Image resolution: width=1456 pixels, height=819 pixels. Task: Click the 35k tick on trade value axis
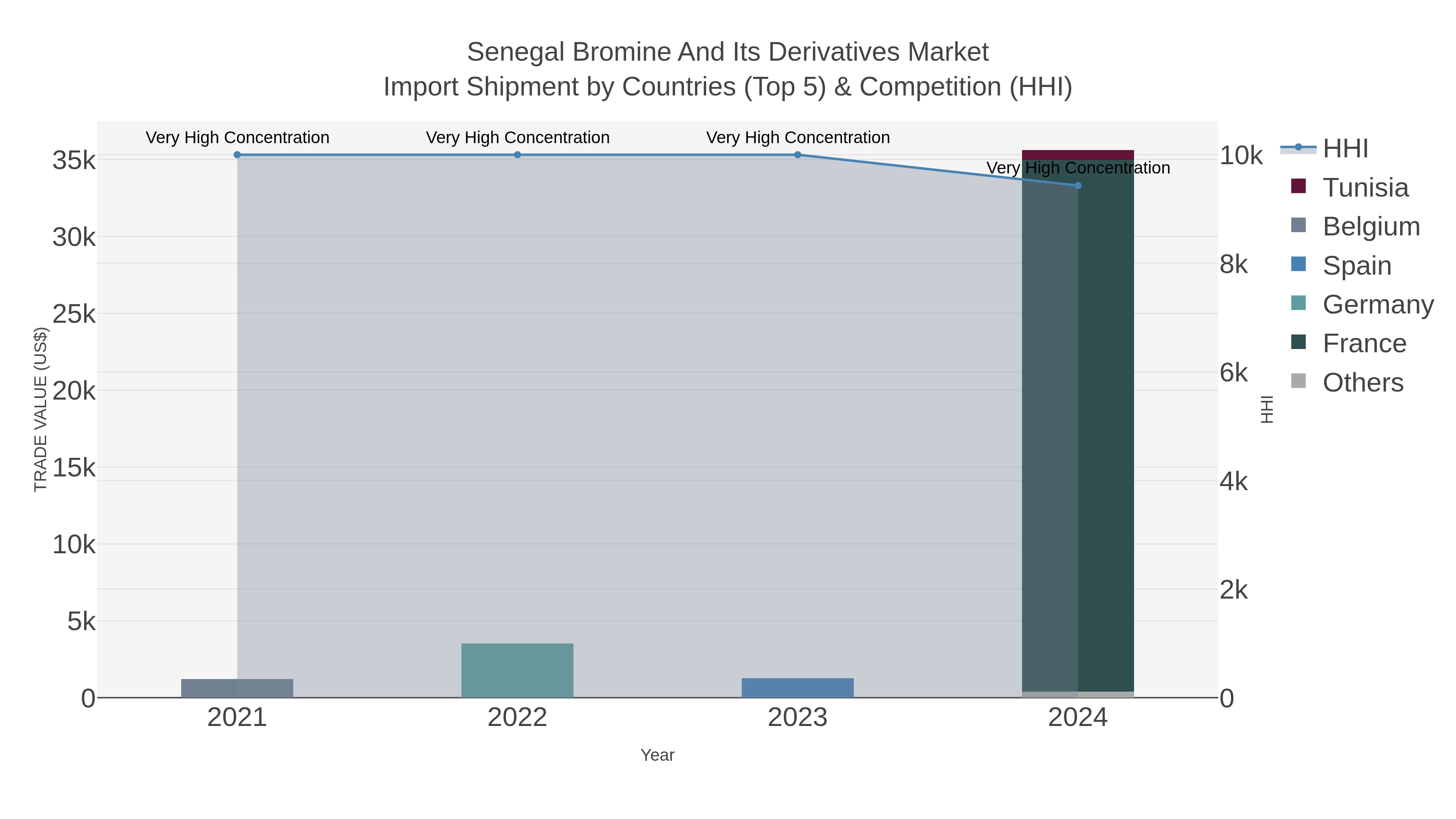point(74,161)
